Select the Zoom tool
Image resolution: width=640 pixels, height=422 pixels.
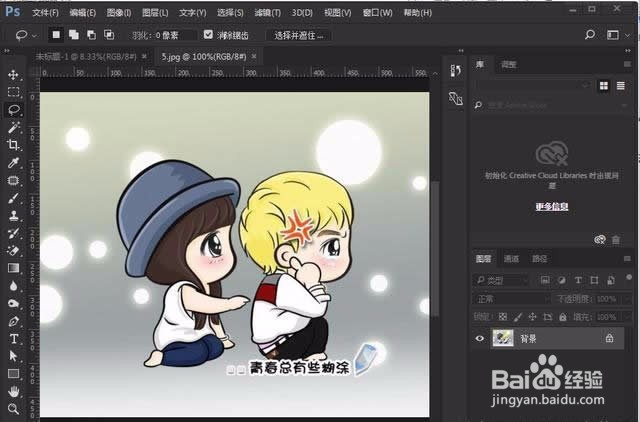13,409
